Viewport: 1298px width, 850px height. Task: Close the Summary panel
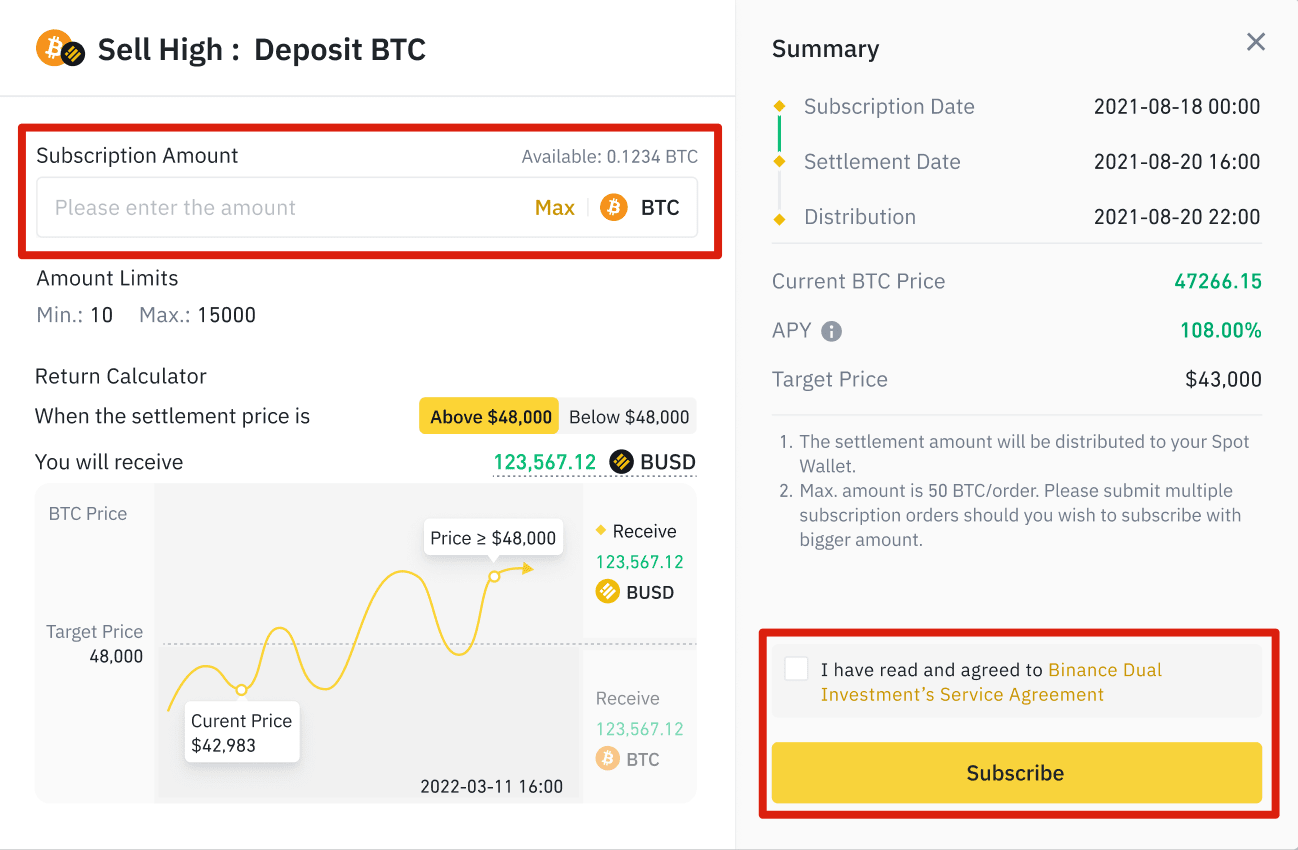tap(1256, 42)
